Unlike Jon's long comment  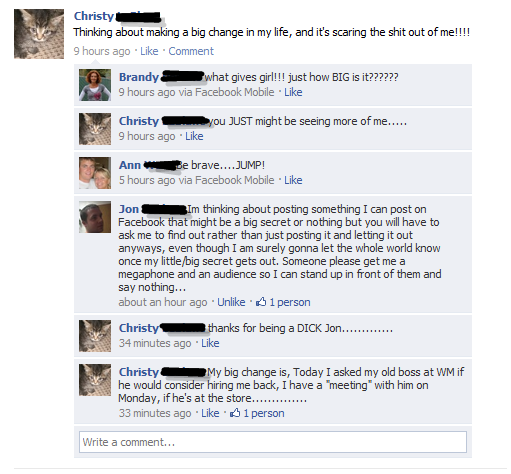tap(231, 302)
